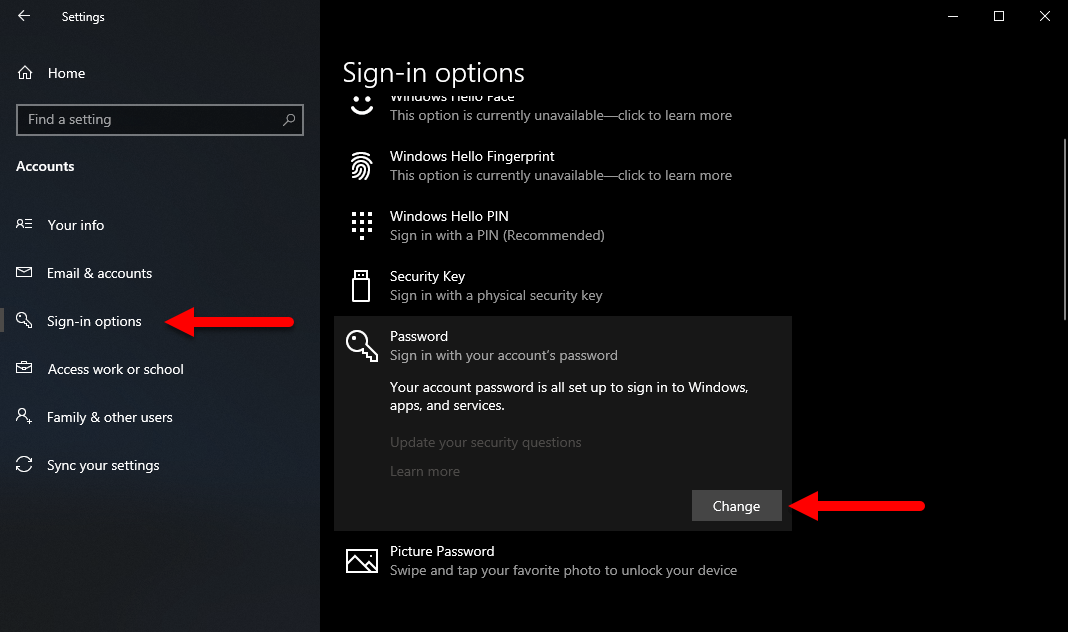Expand the Windows Hello PIN option
Viewport: 1068px width, 632px height.
click(x=563, y=225)
